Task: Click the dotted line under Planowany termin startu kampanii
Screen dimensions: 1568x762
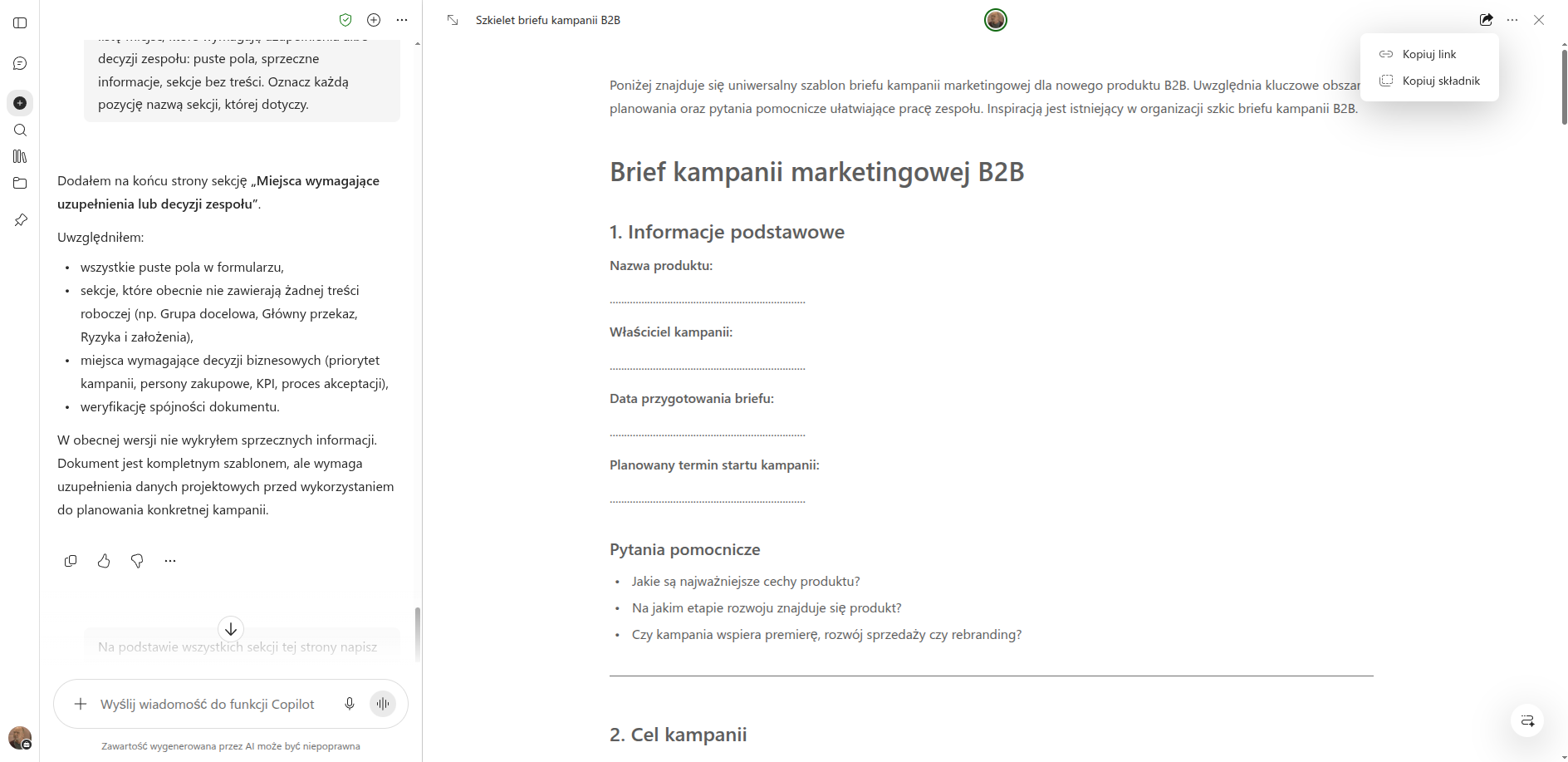Action: click(x=708, y=499)
